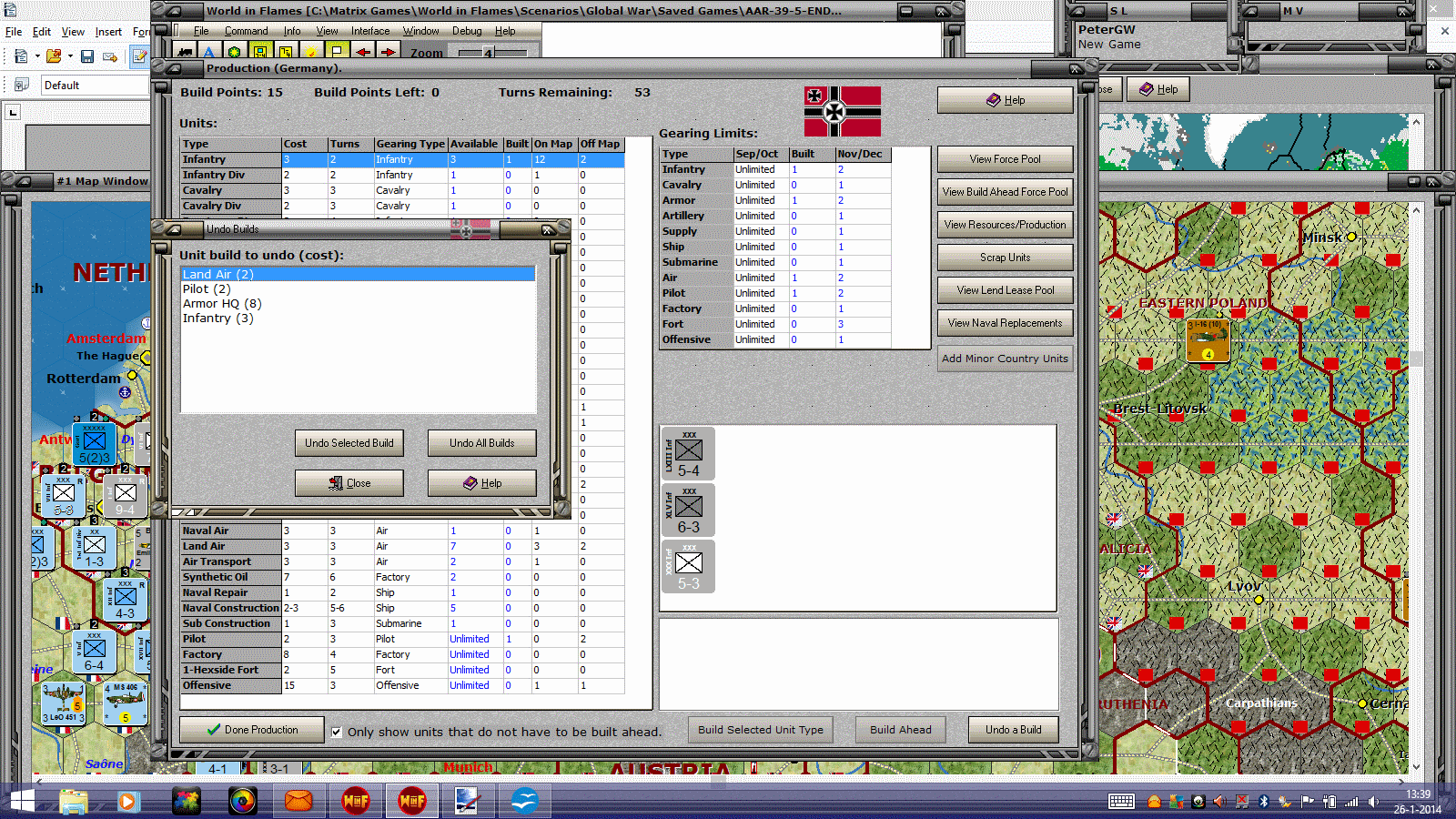The width and height of the screenshot is (1456, 819).
Task: Click View Naval Replacements button
Action: point(1006,323)
